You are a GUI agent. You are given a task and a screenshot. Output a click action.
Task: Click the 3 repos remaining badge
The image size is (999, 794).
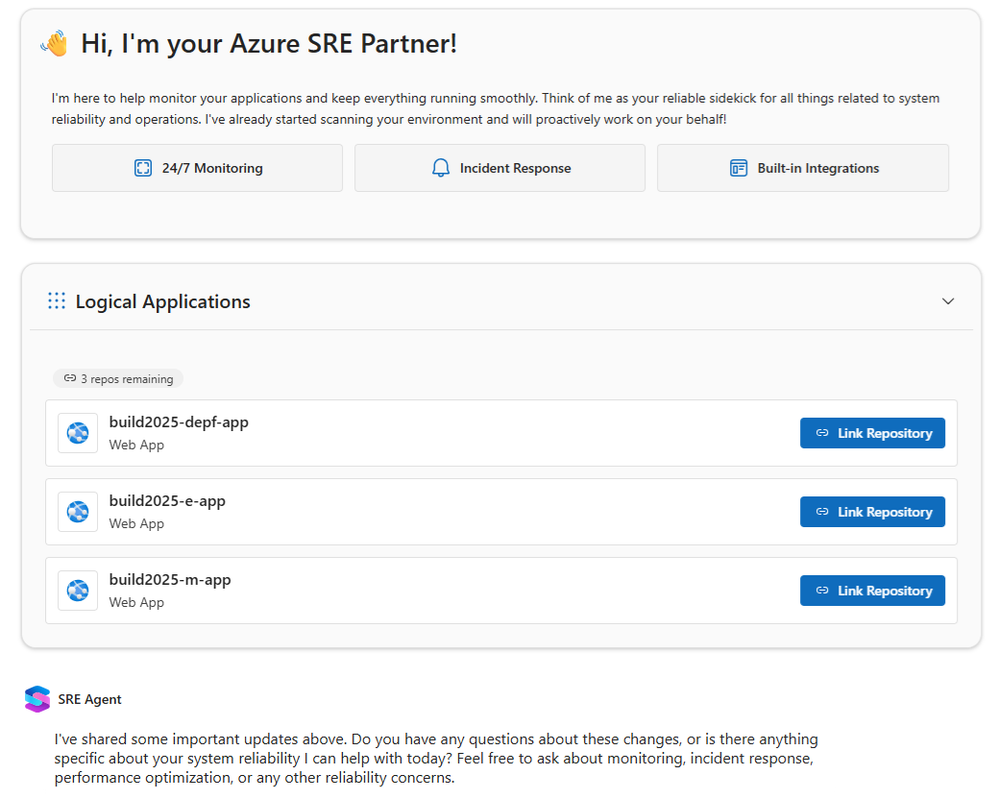[118, 379]
